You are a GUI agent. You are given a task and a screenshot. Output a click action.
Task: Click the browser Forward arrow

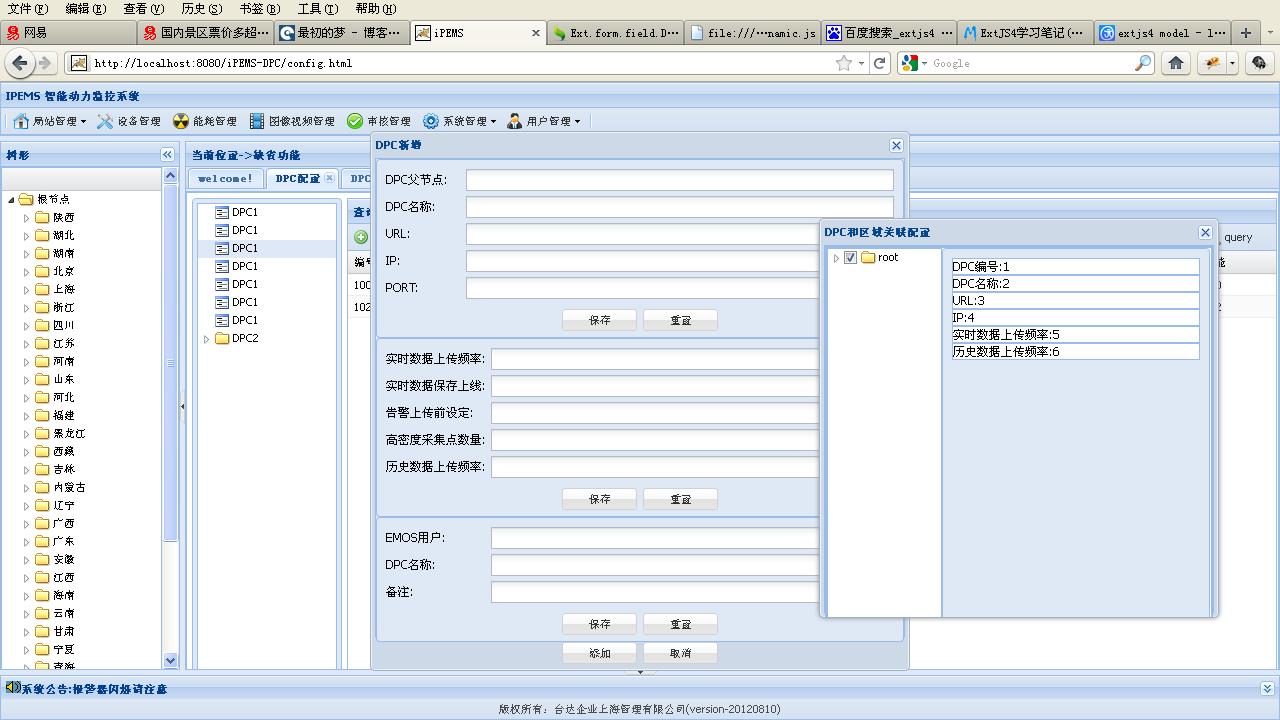[44, 63]
